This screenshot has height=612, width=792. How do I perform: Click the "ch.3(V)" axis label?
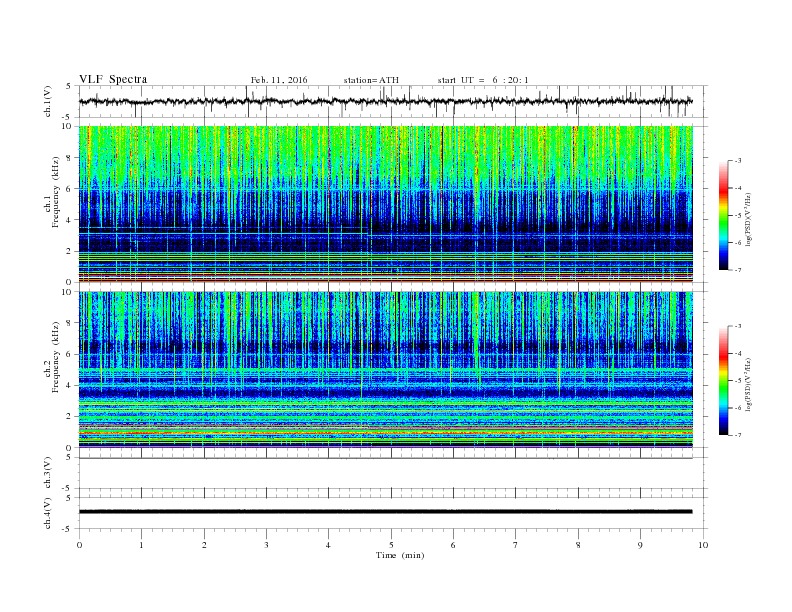[48, 473]
